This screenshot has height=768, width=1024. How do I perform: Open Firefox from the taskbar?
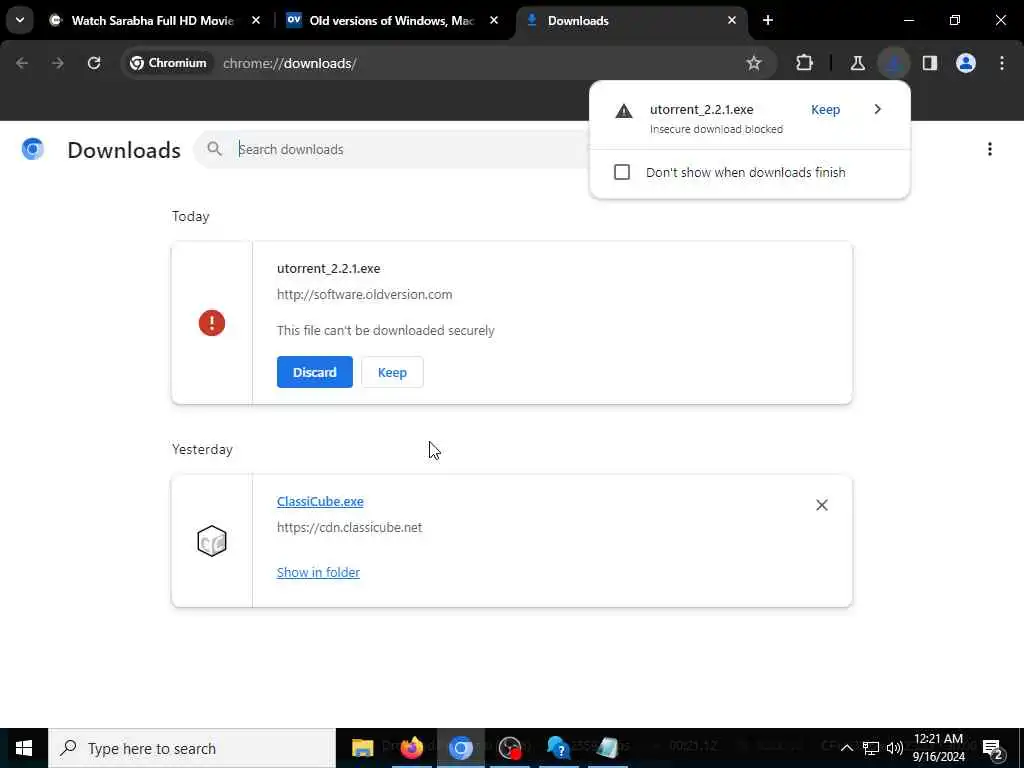pyautogui.click(x=411, y=748)
